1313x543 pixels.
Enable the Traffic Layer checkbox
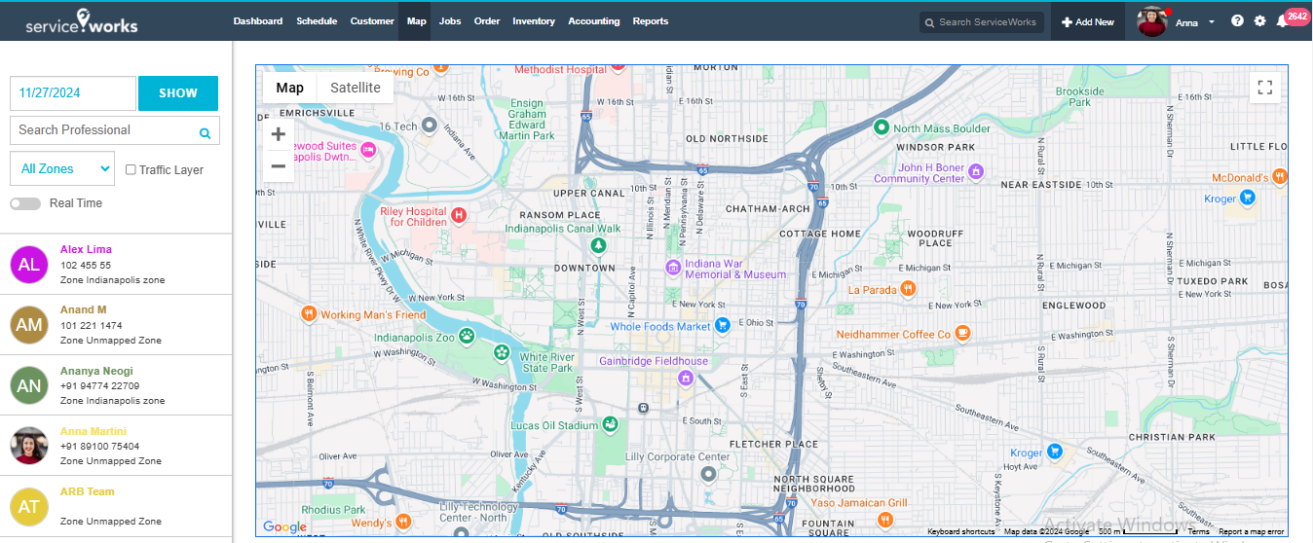131,170
